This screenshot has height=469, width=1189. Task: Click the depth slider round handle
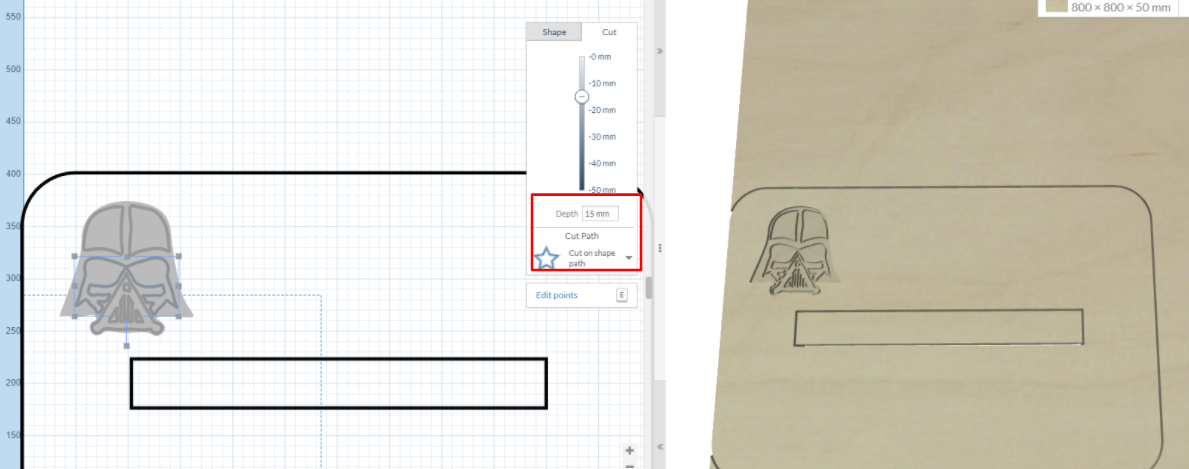pos(582,96)
